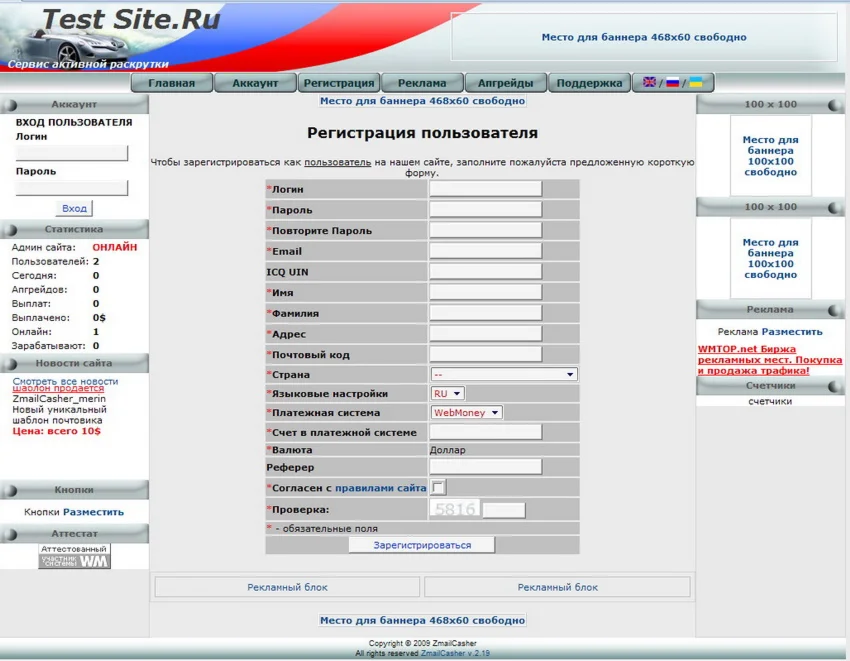
Task: Click the left Рекламный блок
Action: (x=287, y=587)
